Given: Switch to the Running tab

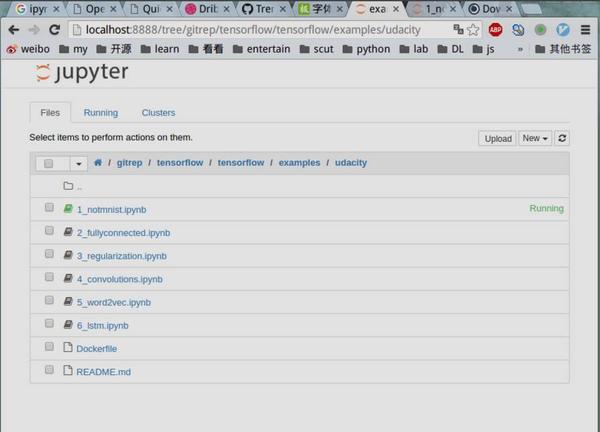Looking at the screenshot, I should coord(101,113).
